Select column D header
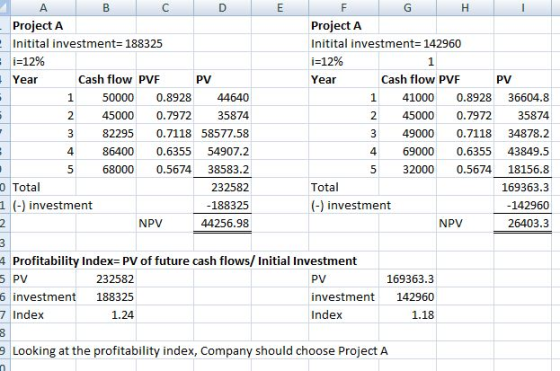Image resolution: width=560 pixels, height=371 pixels. pos(222,7)
